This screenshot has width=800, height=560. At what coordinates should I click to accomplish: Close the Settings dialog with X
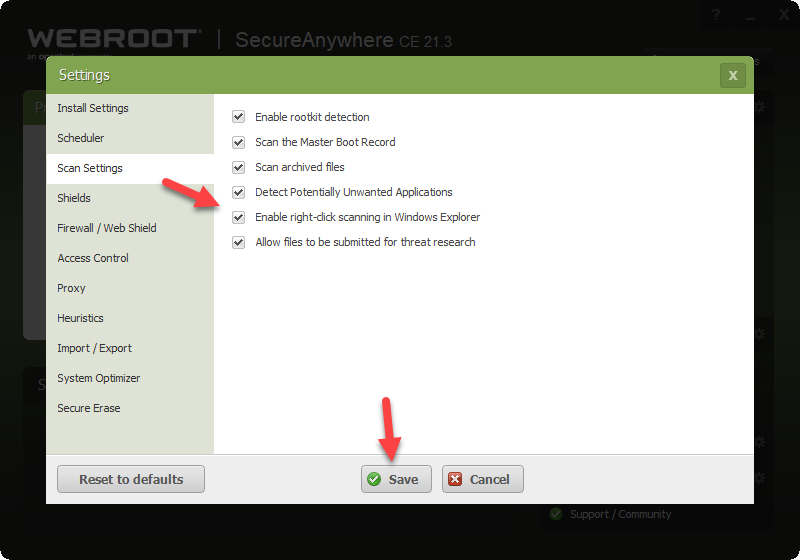click(x=733, y=75)
